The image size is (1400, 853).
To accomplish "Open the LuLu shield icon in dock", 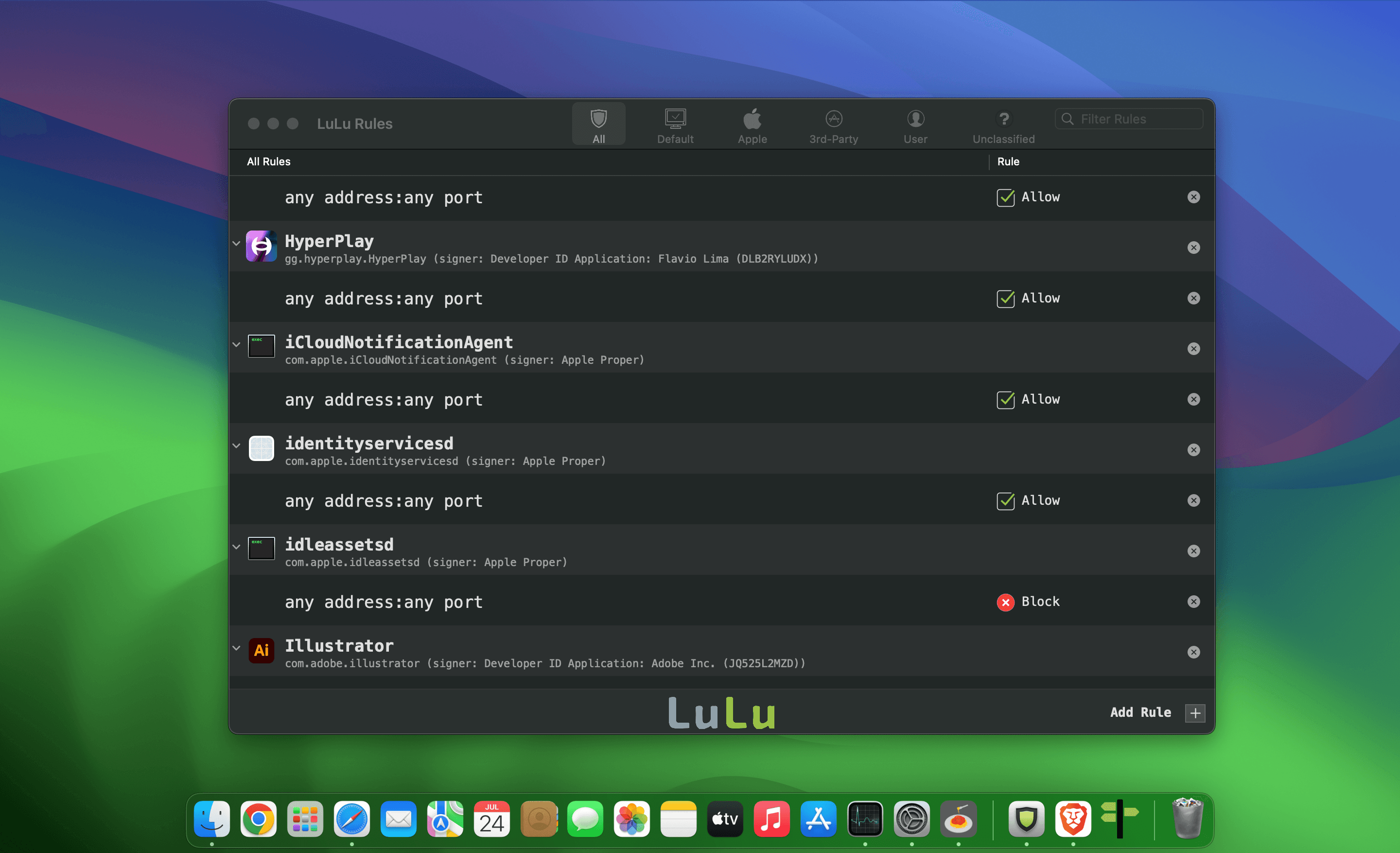I will click(1026, 819).
